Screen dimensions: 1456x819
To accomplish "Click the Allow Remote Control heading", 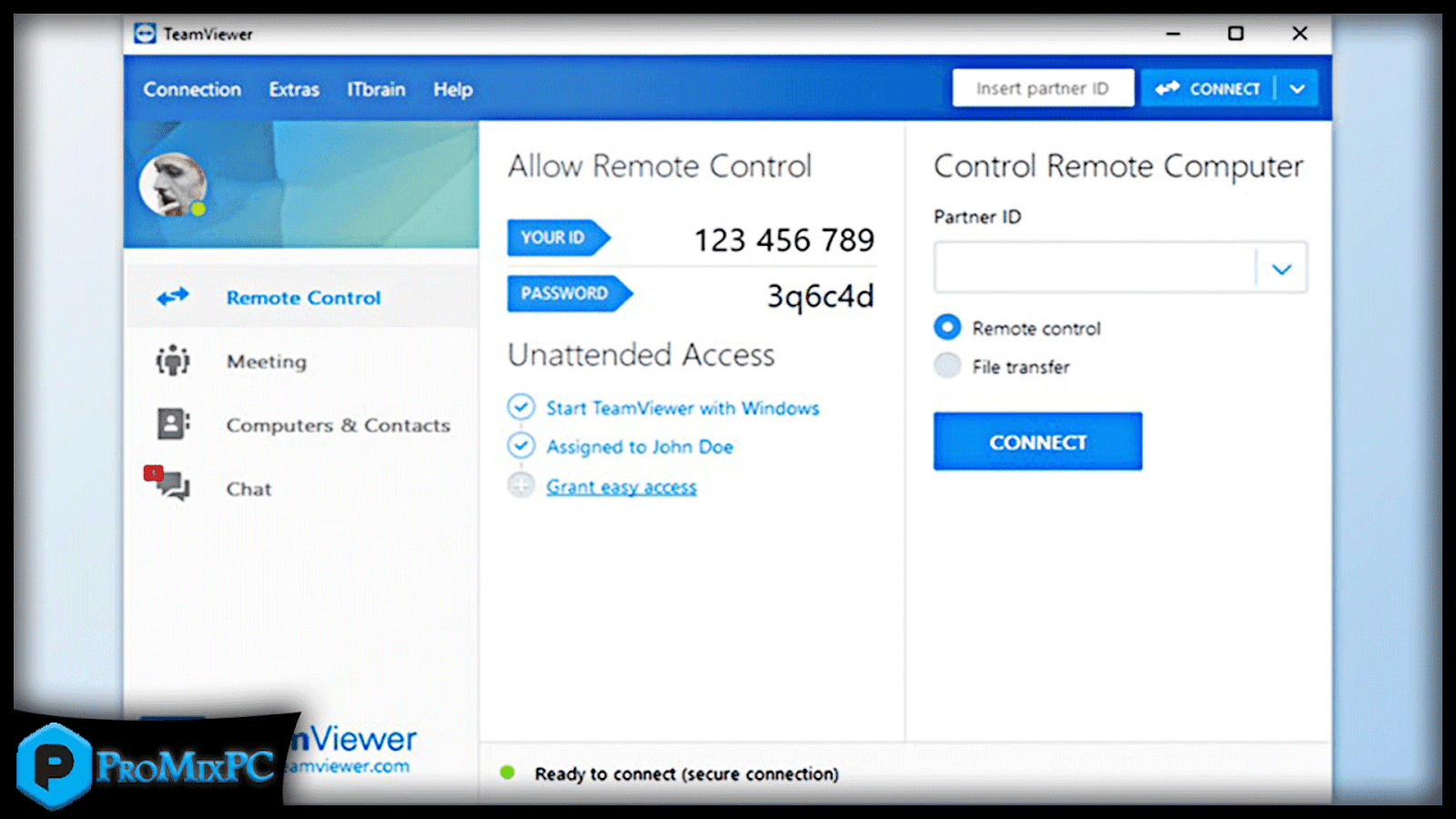I will click(660, 167).
